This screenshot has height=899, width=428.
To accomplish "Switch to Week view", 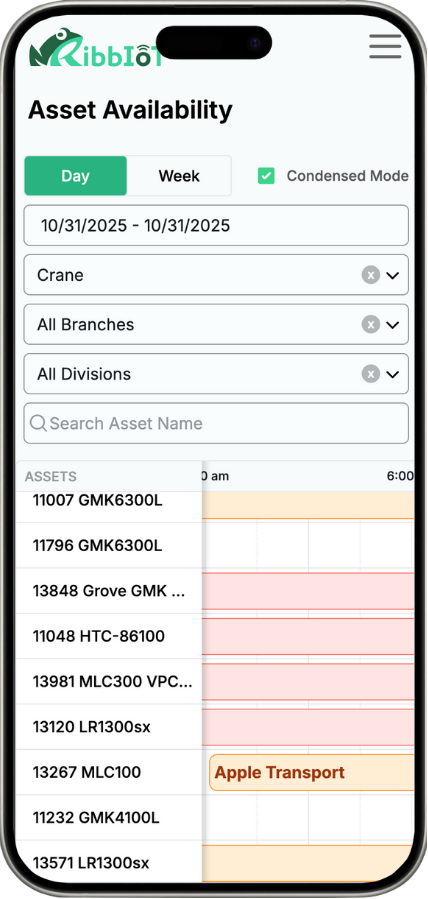I will pos(179,175).
